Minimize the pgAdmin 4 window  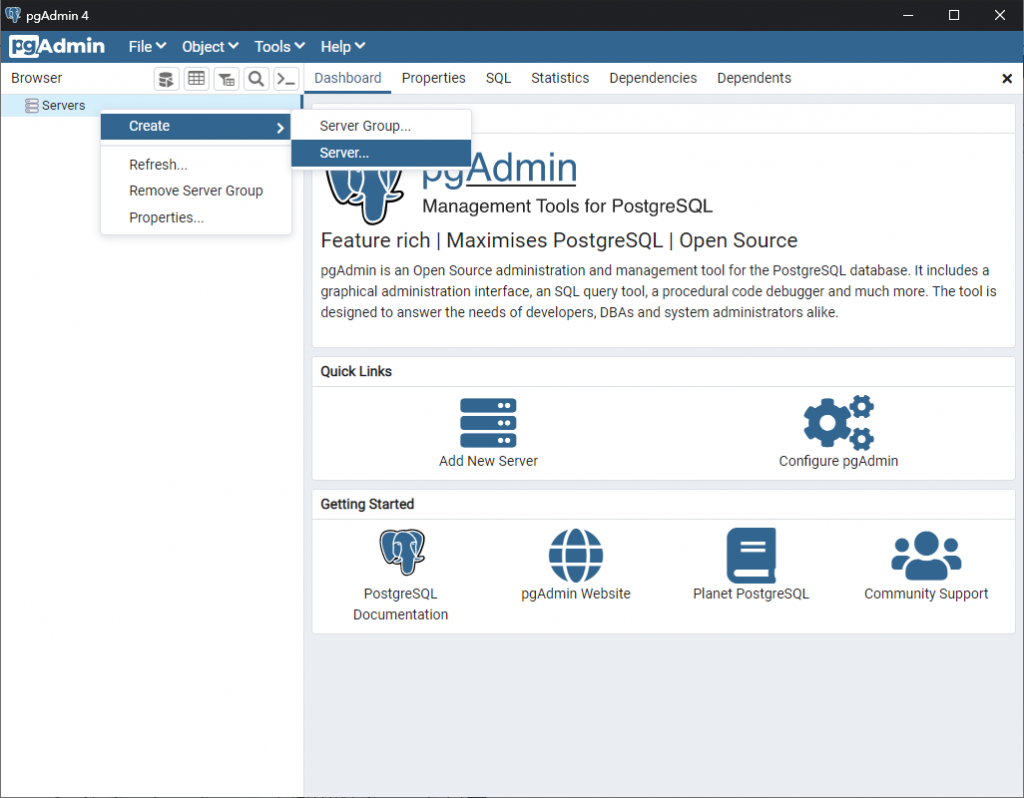908,15
